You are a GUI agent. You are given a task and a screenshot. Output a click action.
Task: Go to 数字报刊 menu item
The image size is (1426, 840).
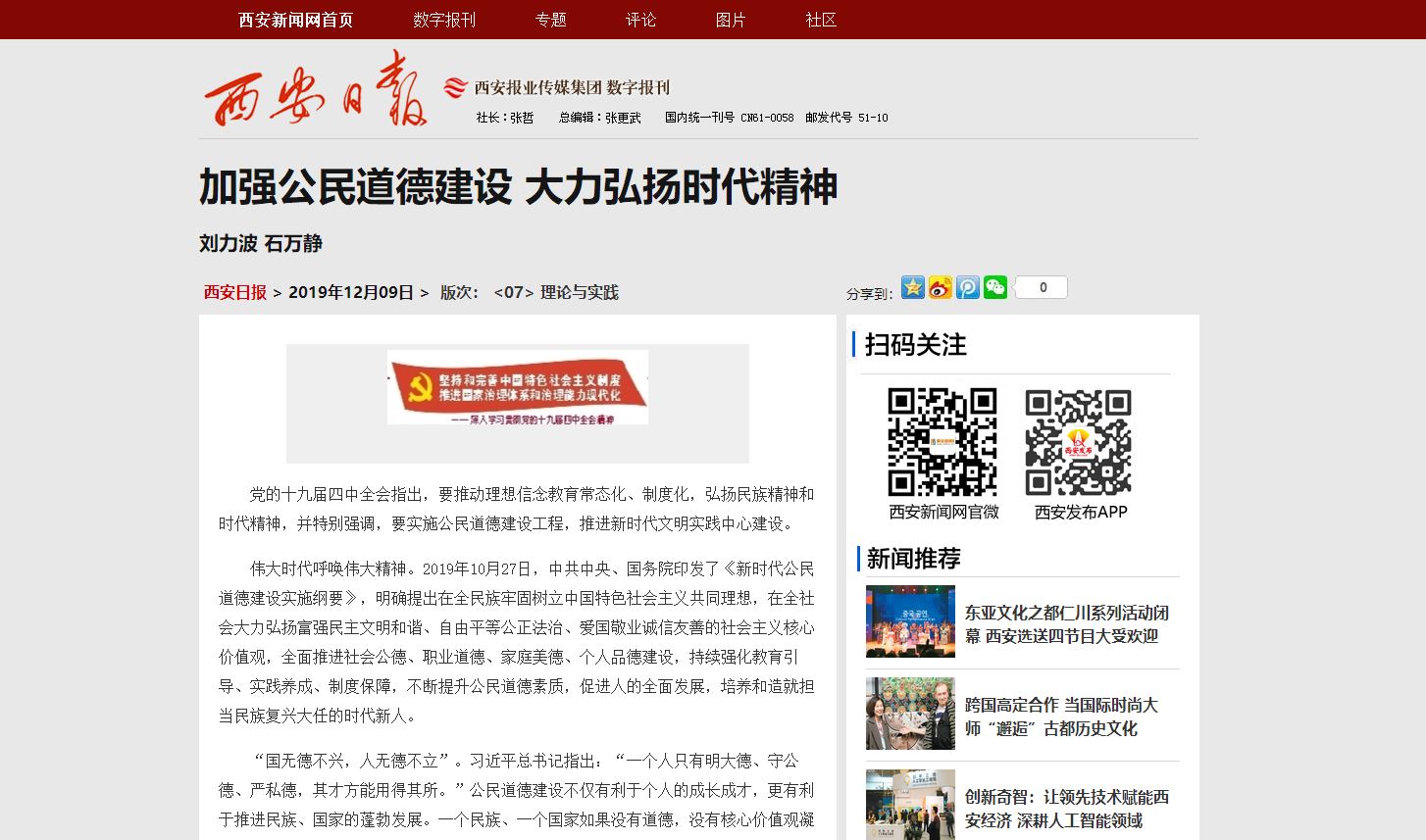pyautogui.click(x=443, y=20)
